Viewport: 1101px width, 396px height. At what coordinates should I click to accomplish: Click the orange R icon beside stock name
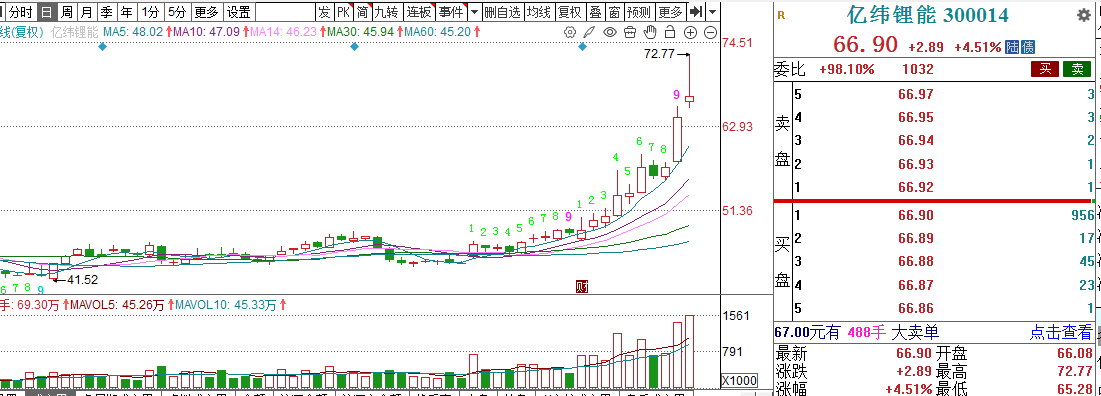coord(782,15)
